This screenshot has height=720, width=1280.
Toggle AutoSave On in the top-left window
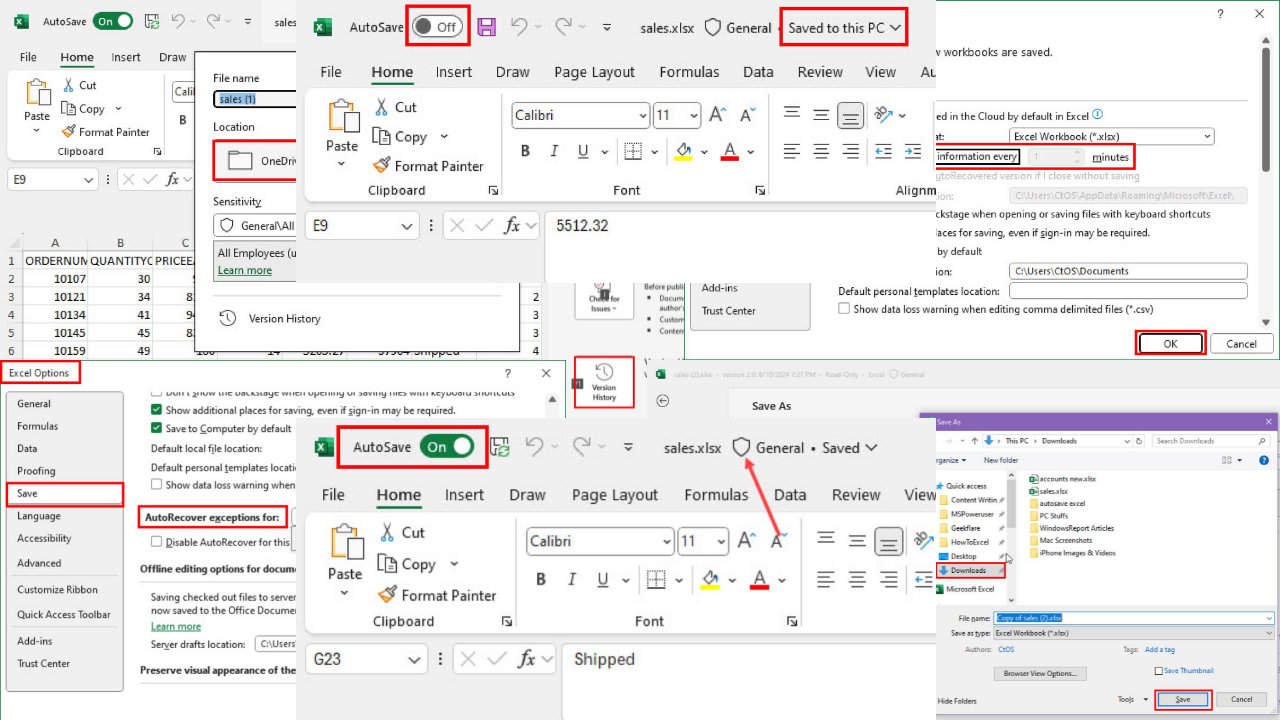113,21
